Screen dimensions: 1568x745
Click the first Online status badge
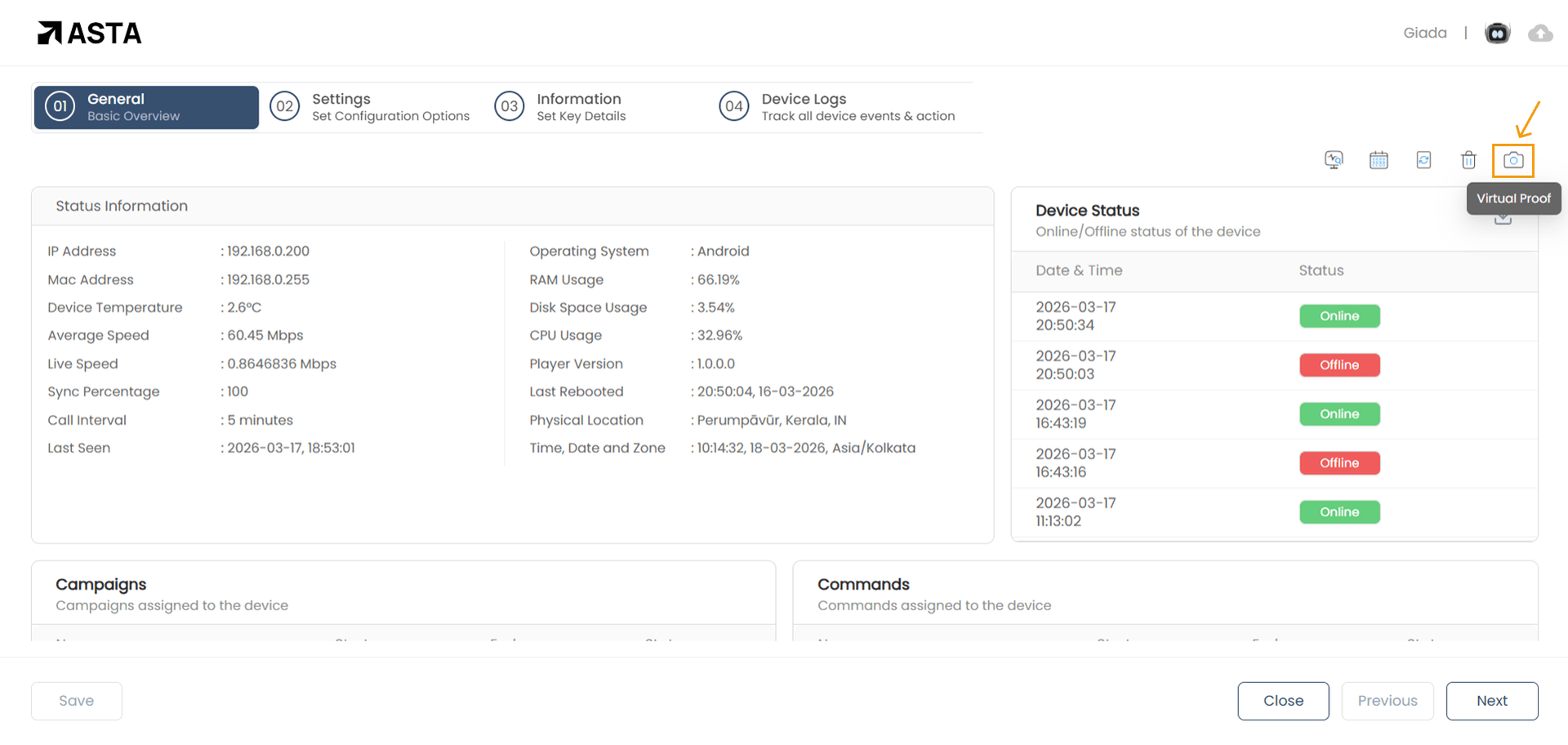[1339, 316]
